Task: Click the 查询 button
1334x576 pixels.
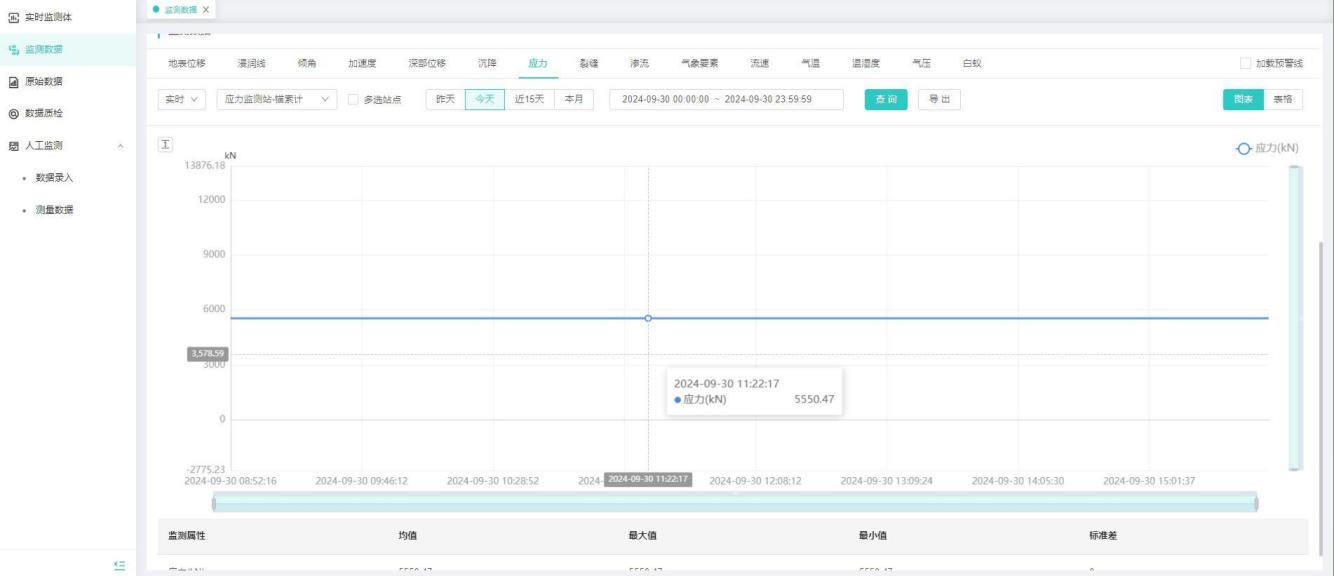Action: coord(886,100)
